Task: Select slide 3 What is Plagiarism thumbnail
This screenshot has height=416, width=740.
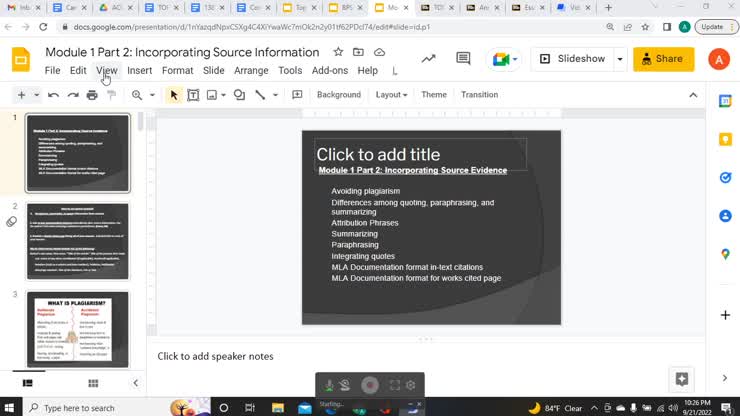Action: point(77,329)
